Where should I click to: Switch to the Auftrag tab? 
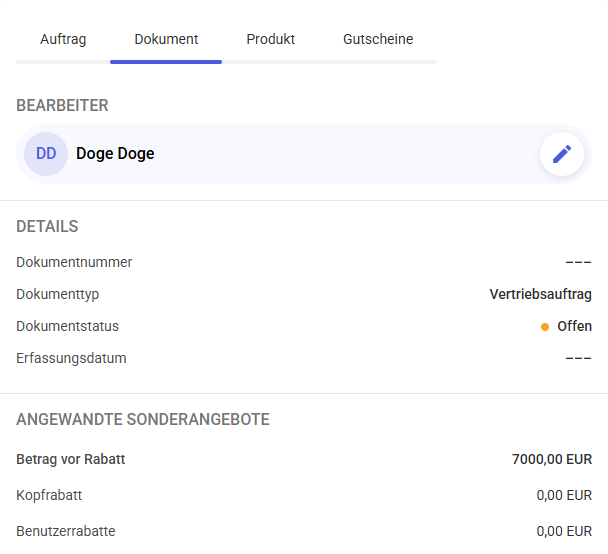(63, 39)
